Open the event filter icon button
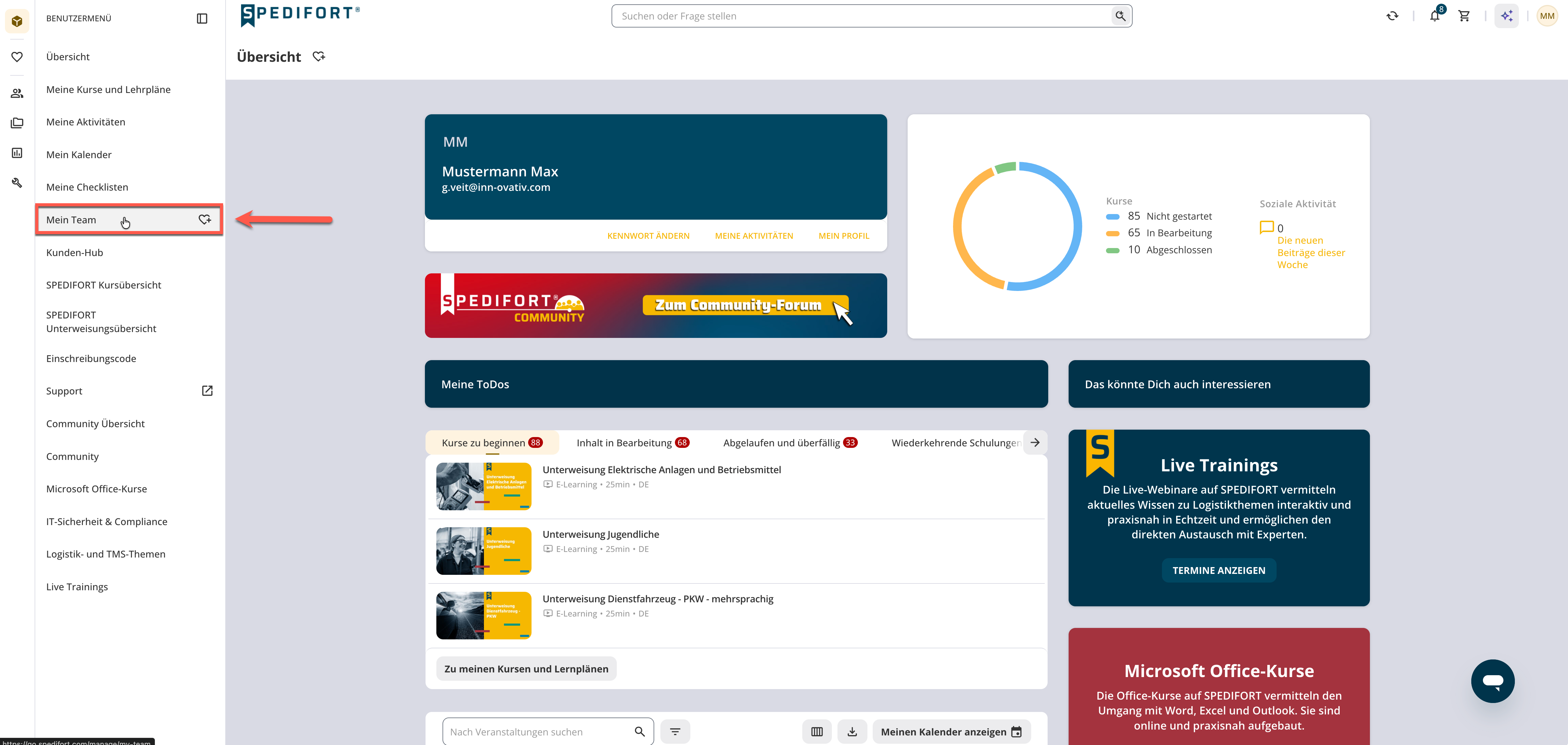 [675, 731]
